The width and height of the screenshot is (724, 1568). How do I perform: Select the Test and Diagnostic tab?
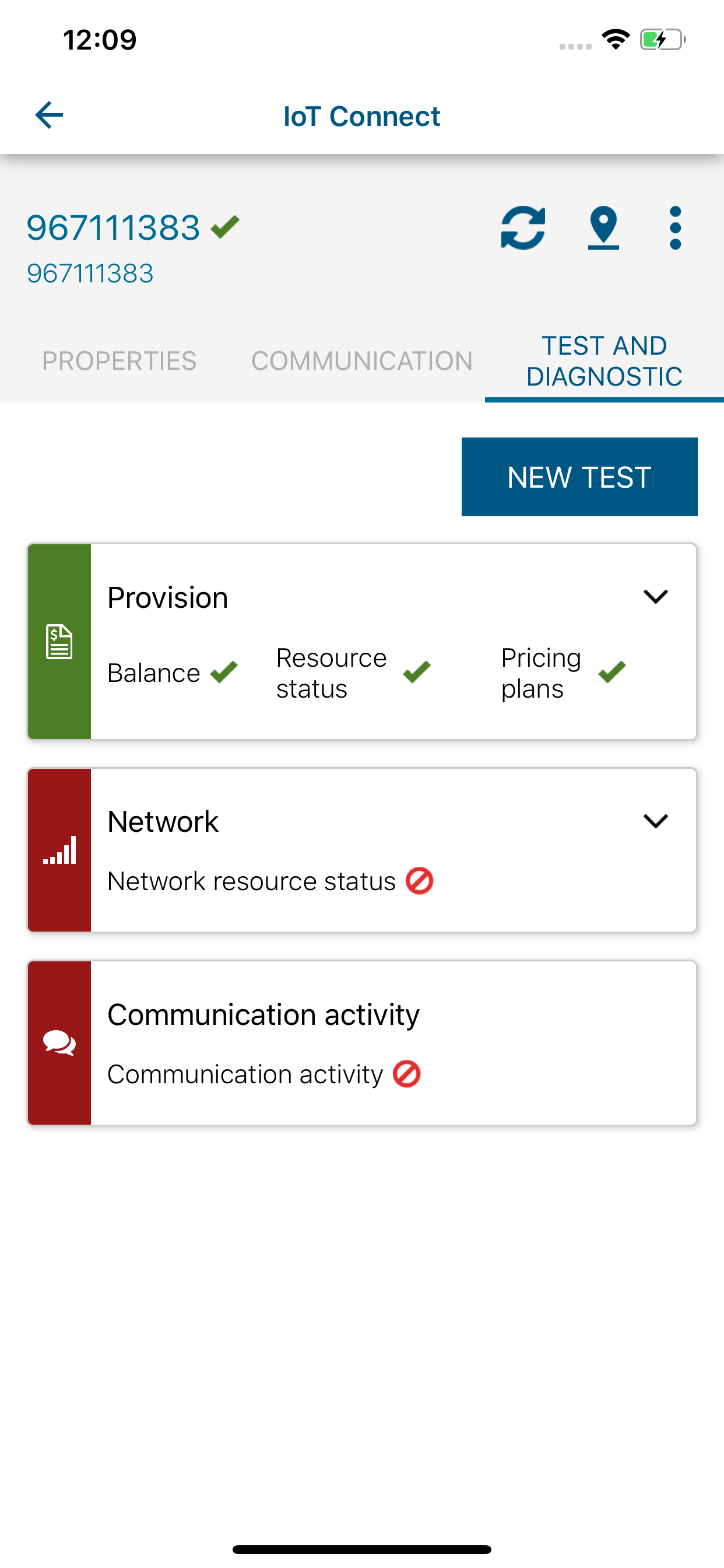click(603, 361)
